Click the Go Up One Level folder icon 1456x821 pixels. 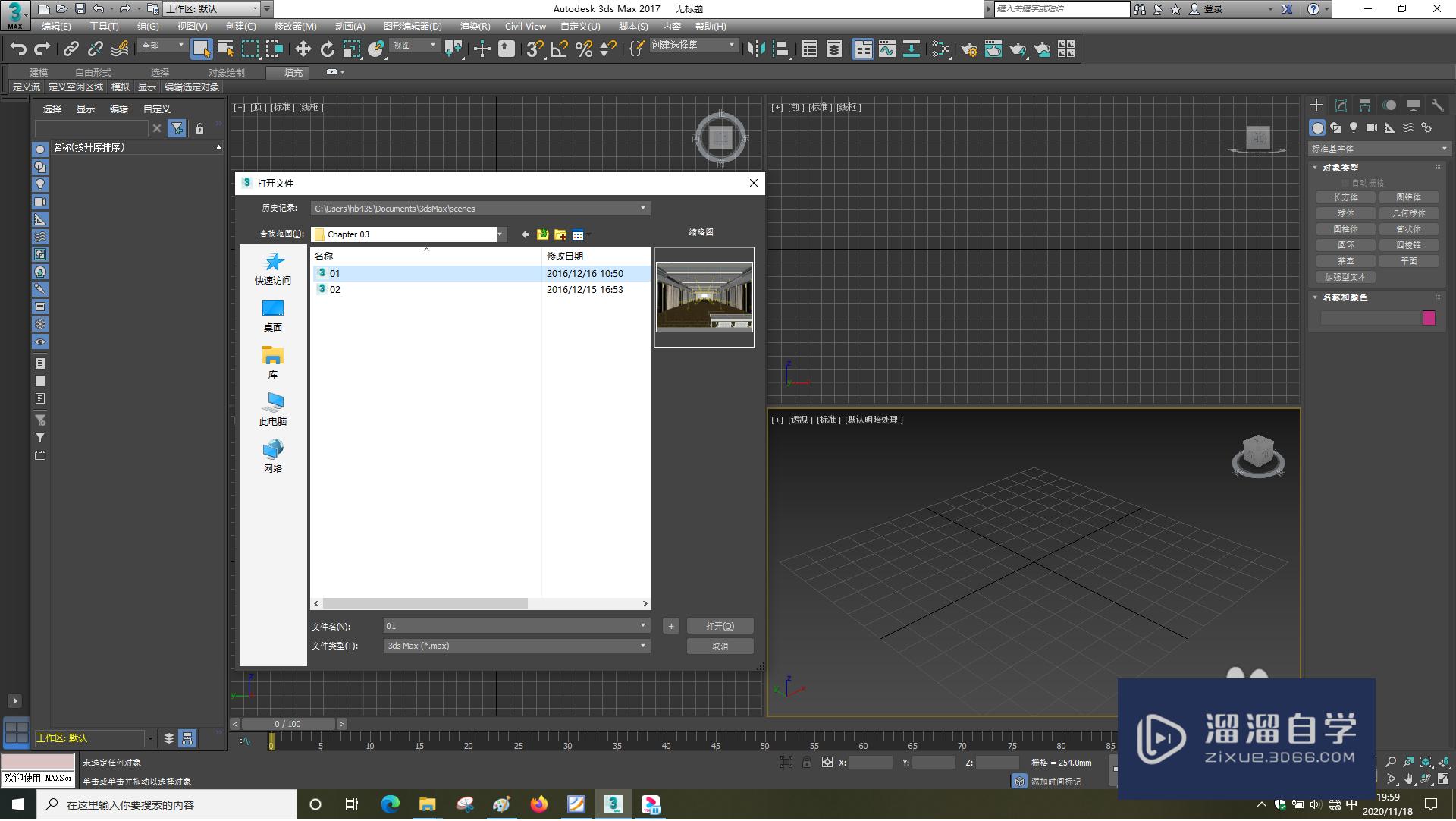pos(542,234)
